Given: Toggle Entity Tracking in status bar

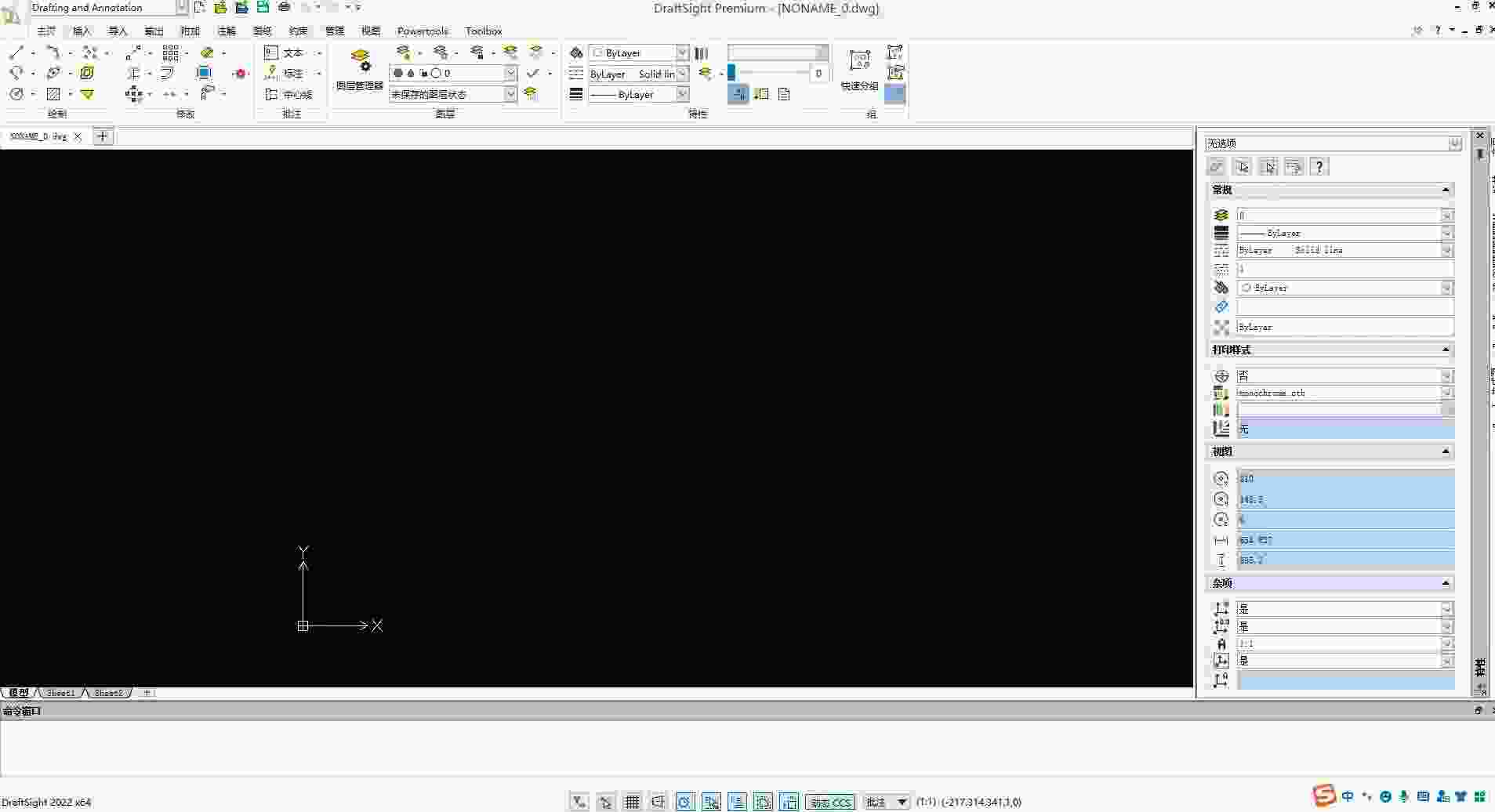Looking at the screenshot, I should [737, 802].
